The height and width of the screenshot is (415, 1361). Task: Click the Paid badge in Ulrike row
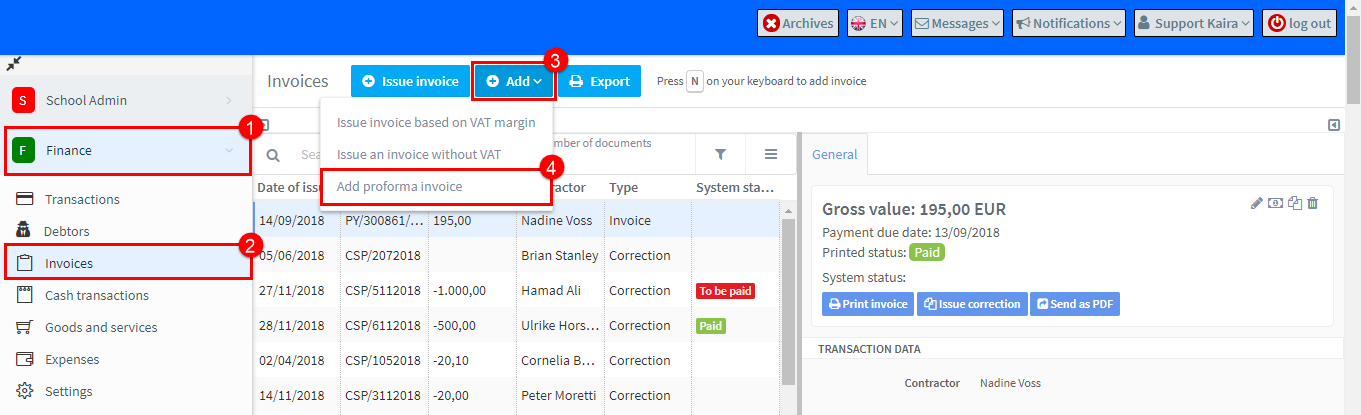tap(710, 326)
